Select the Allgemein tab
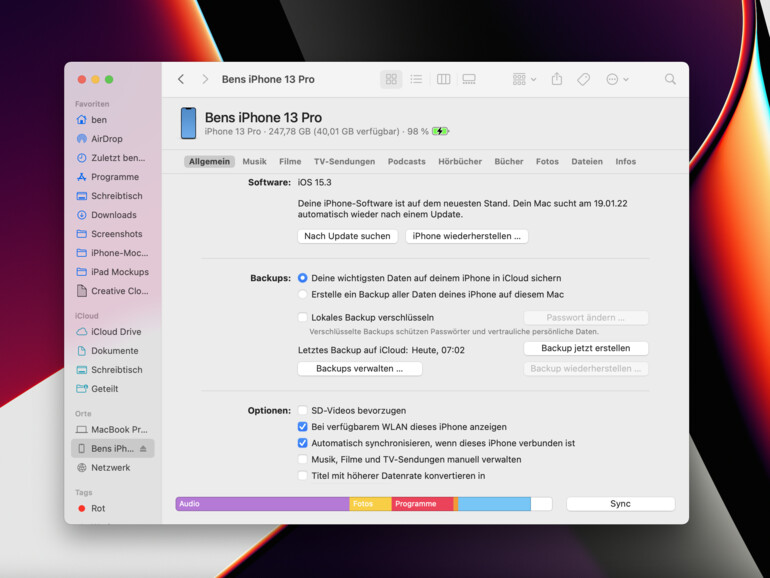The height and width of the screenshot is (578, 770). coord(209,162)
